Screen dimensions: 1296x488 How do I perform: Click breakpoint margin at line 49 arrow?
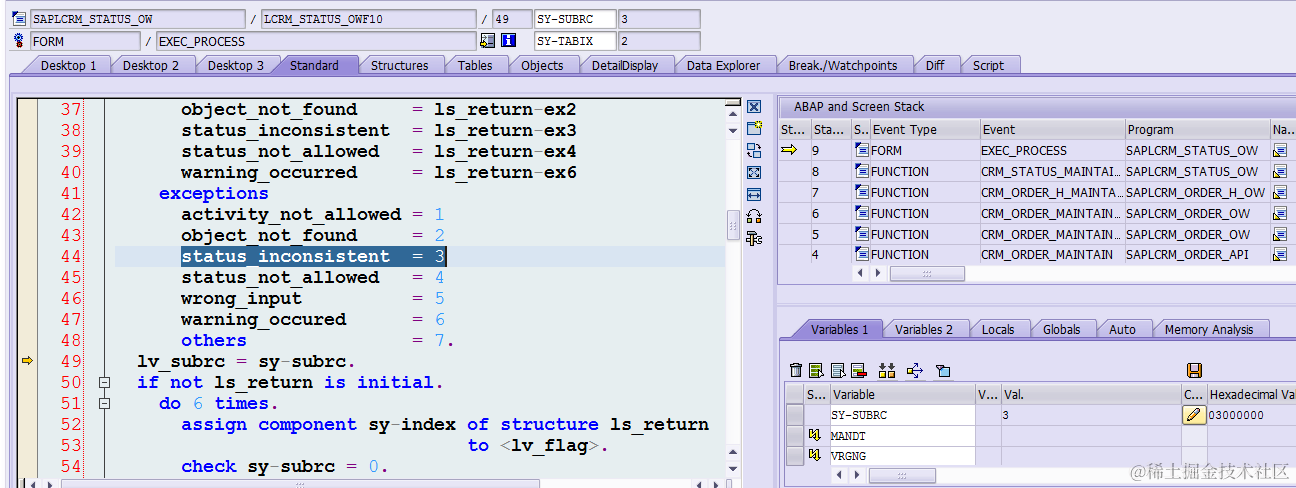tap(27, 361)
